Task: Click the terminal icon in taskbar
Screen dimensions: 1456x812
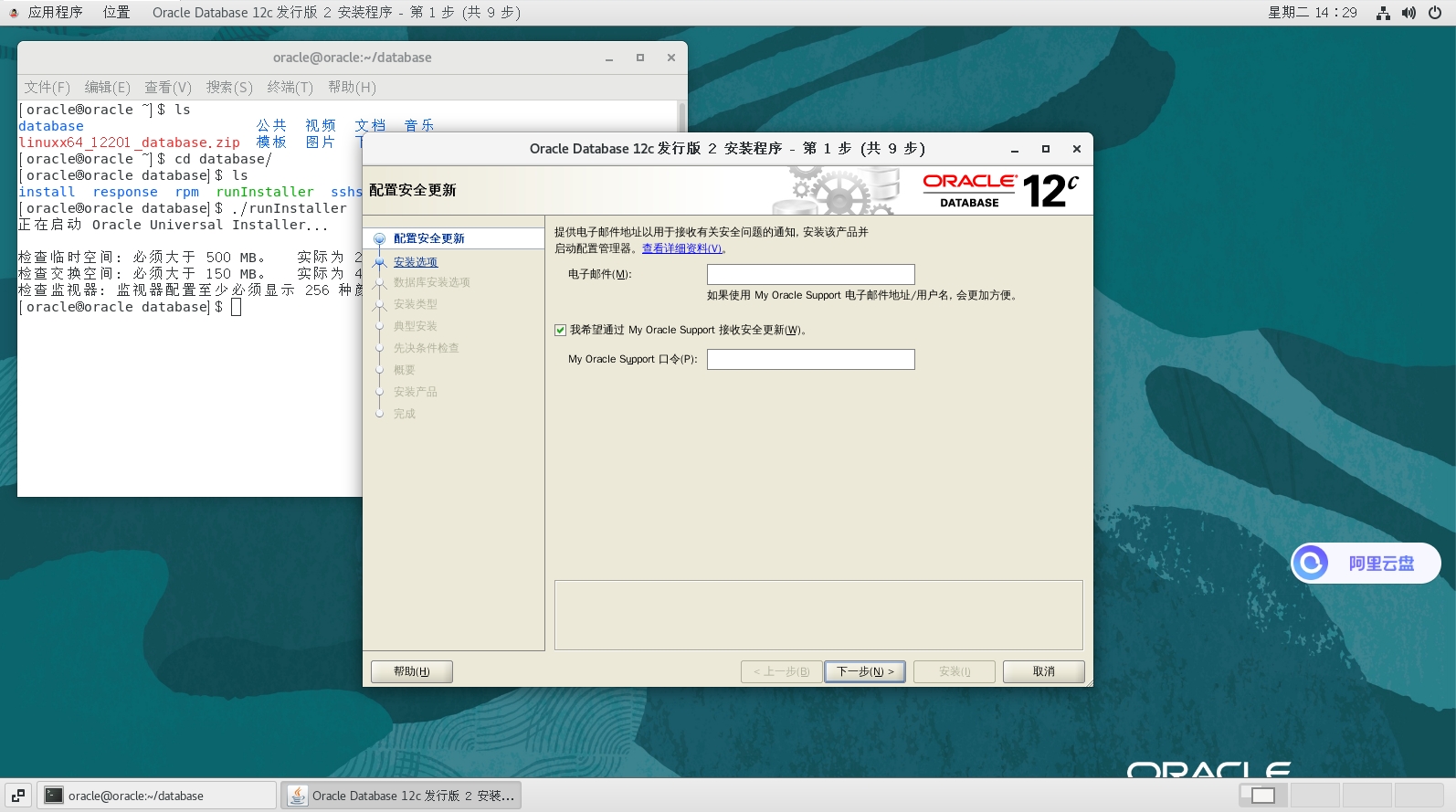Action: tap(54, 796)
